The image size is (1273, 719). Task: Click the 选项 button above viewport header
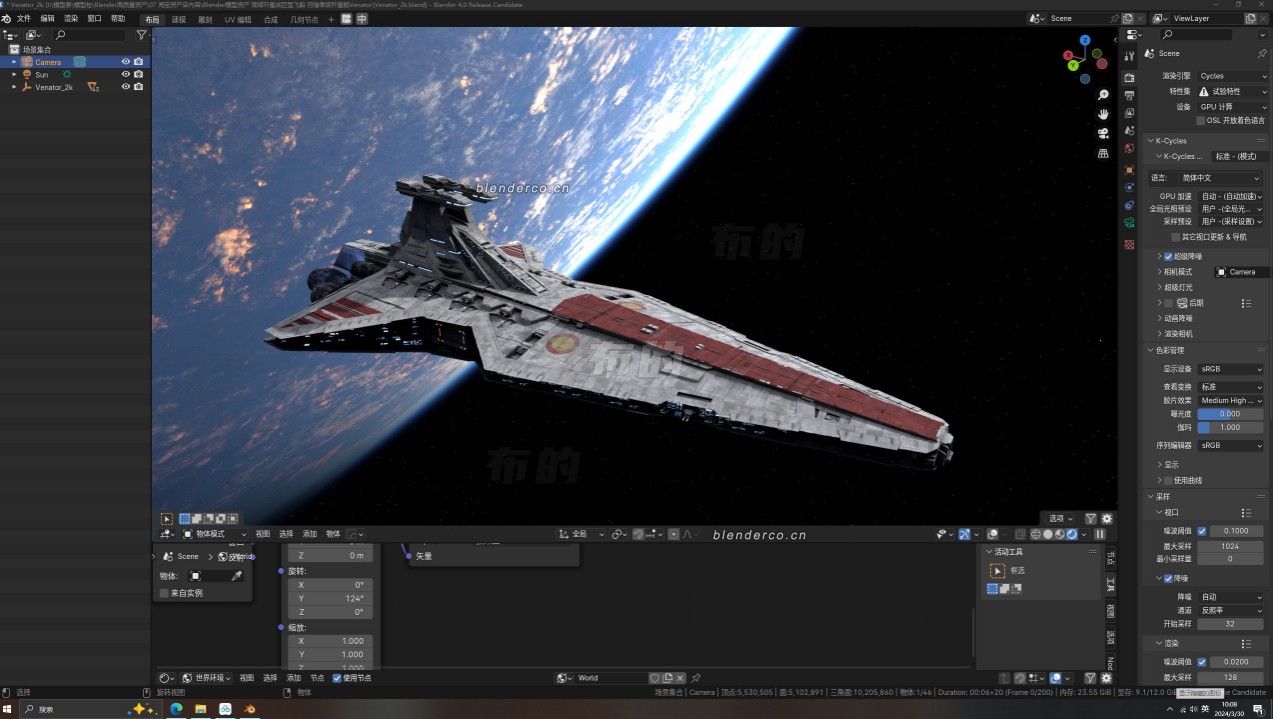pyautogui.click(x=1060, y=519)
